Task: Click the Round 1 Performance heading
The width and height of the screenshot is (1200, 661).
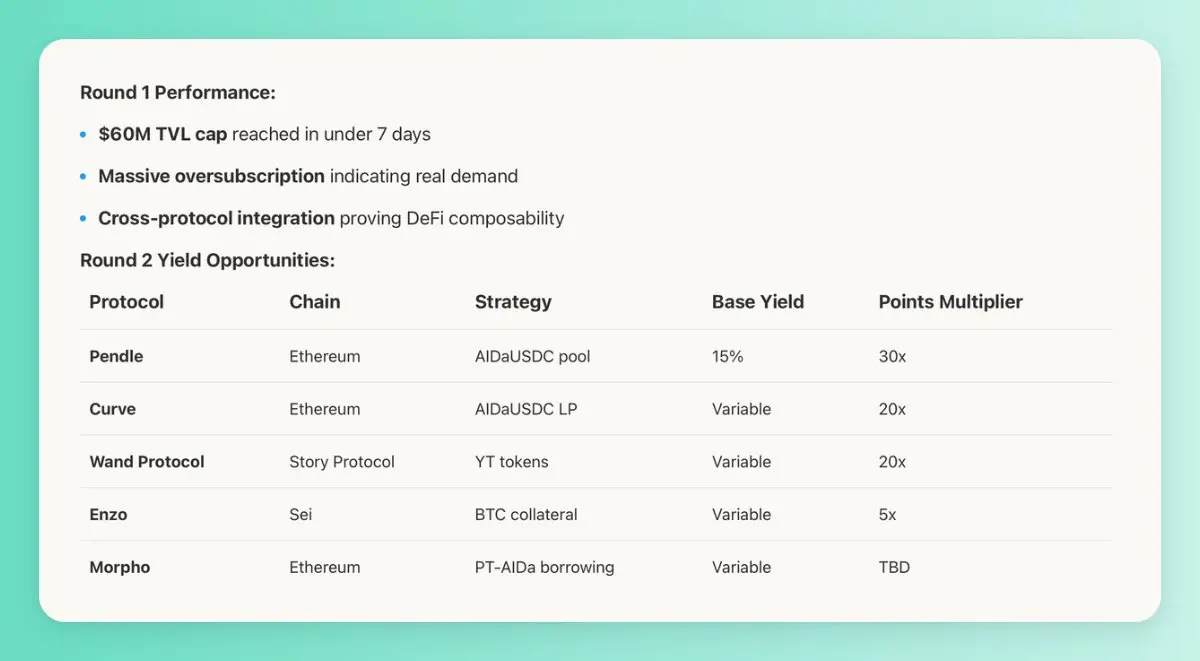Action: tap(178, 92)
